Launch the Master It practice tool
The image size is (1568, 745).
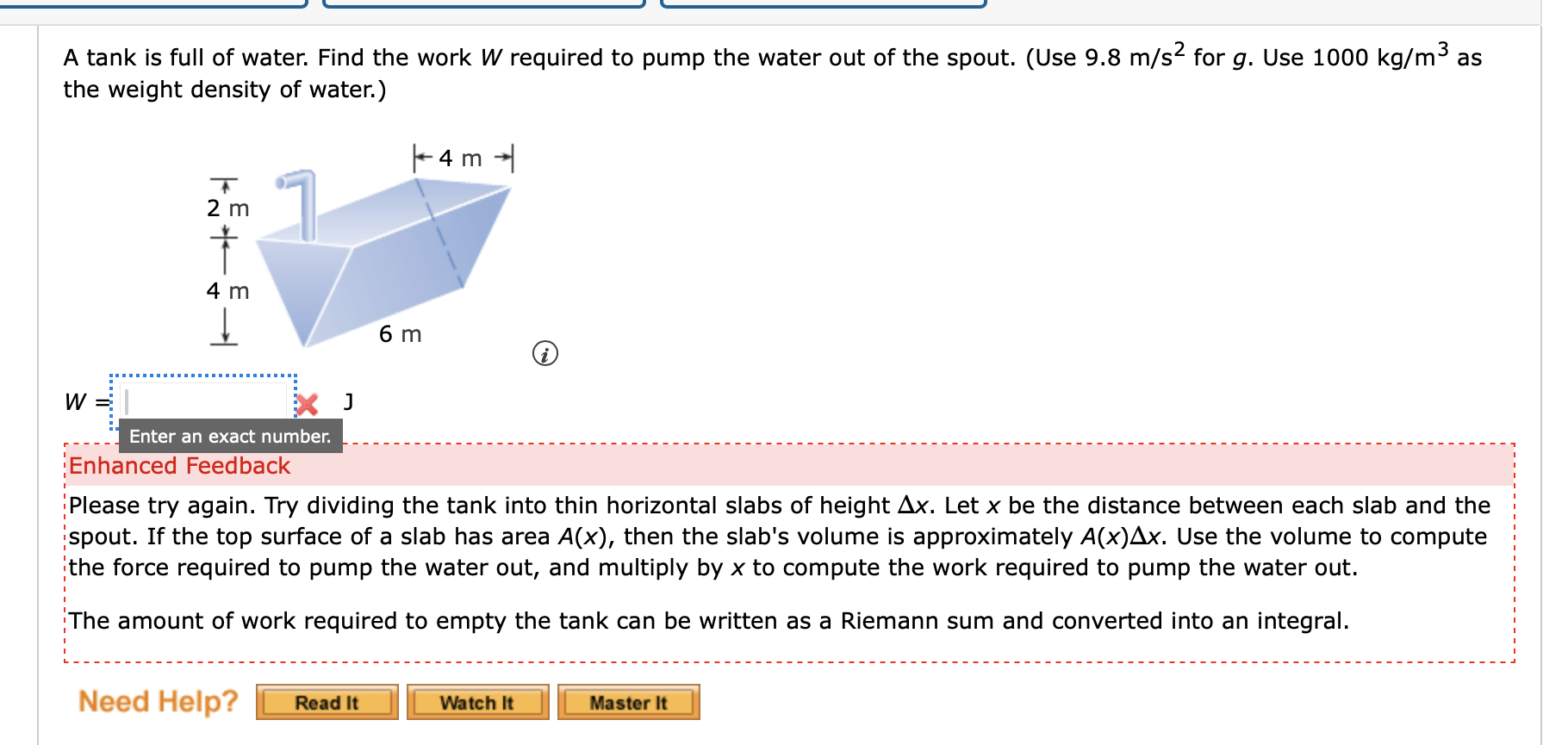click(x=628, y=702)
